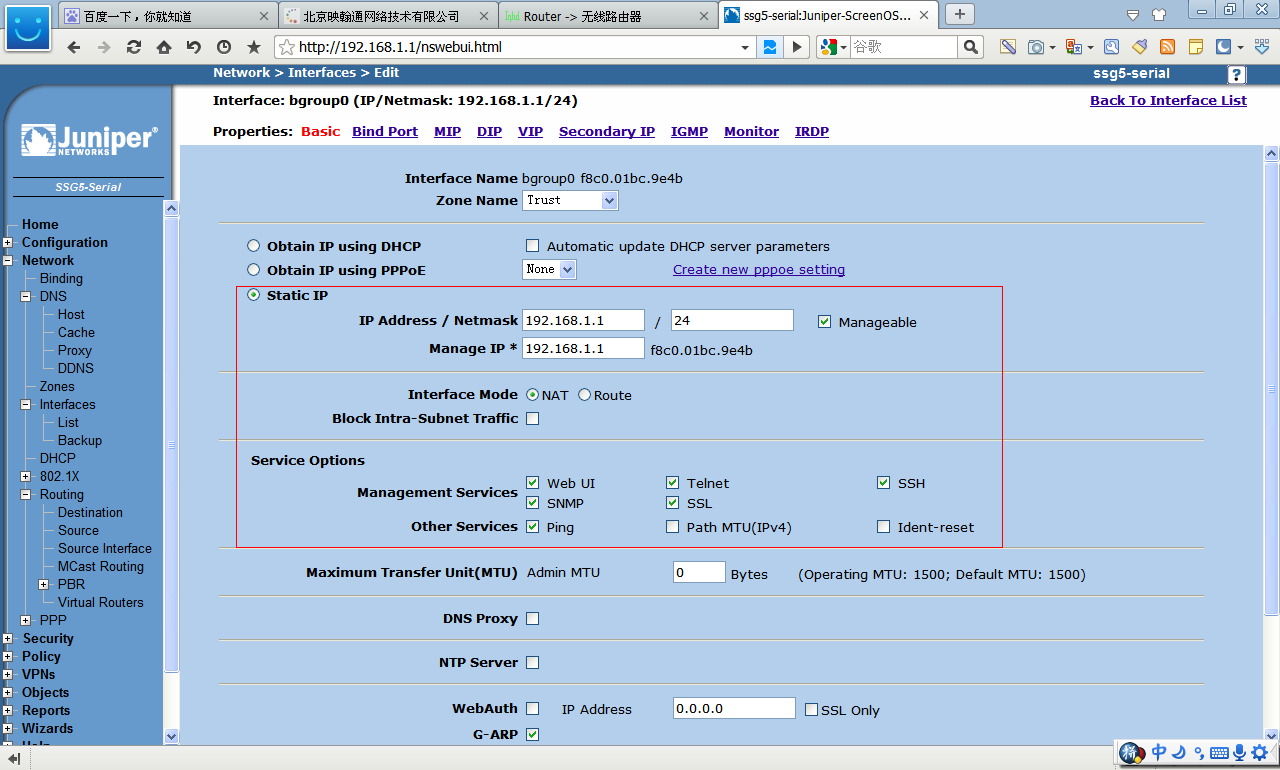
Task: Click Back To Interface List link
Action: pos(1168,100)
